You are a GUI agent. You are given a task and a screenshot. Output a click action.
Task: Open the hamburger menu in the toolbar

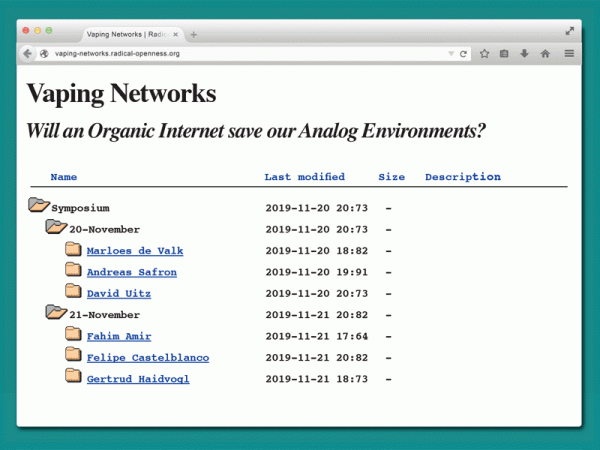(x=569, y=53)
